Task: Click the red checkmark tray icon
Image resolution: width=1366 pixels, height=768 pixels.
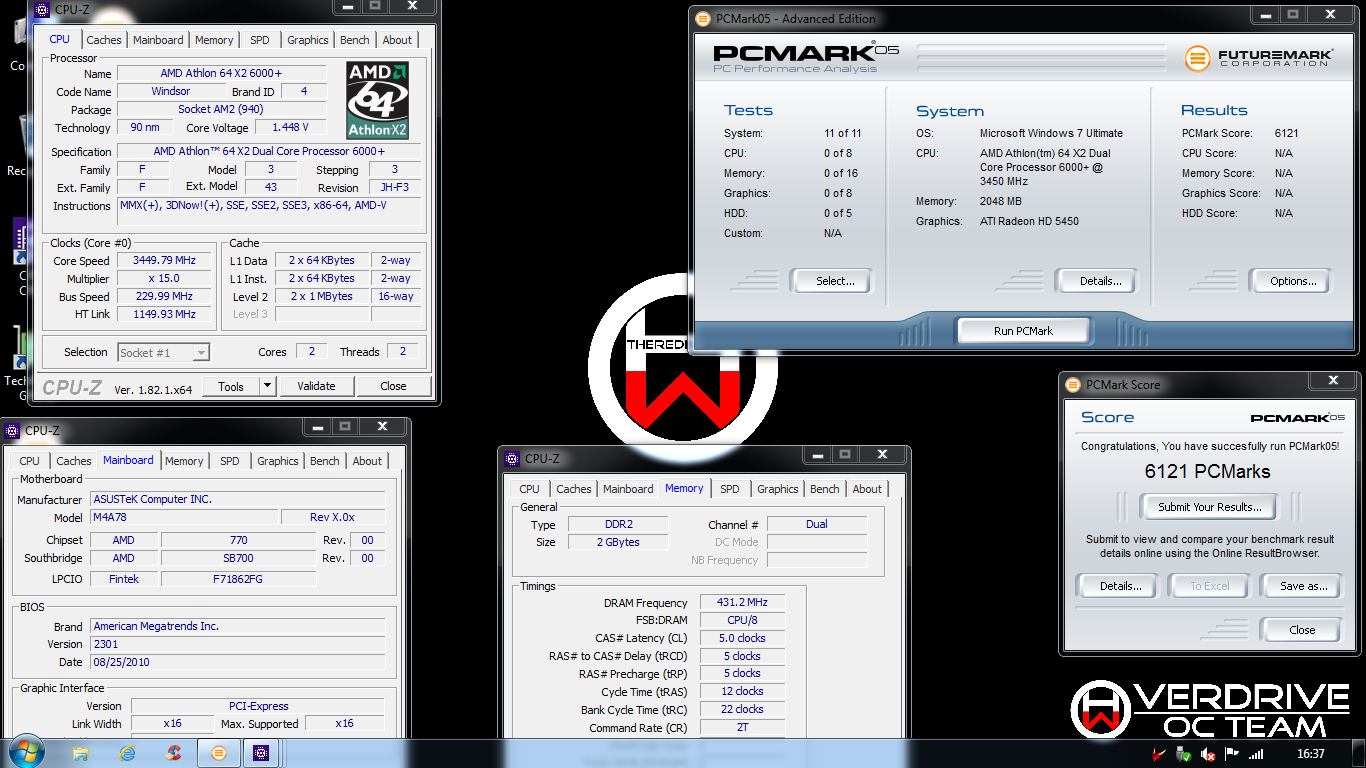Action: point(1160,755)
